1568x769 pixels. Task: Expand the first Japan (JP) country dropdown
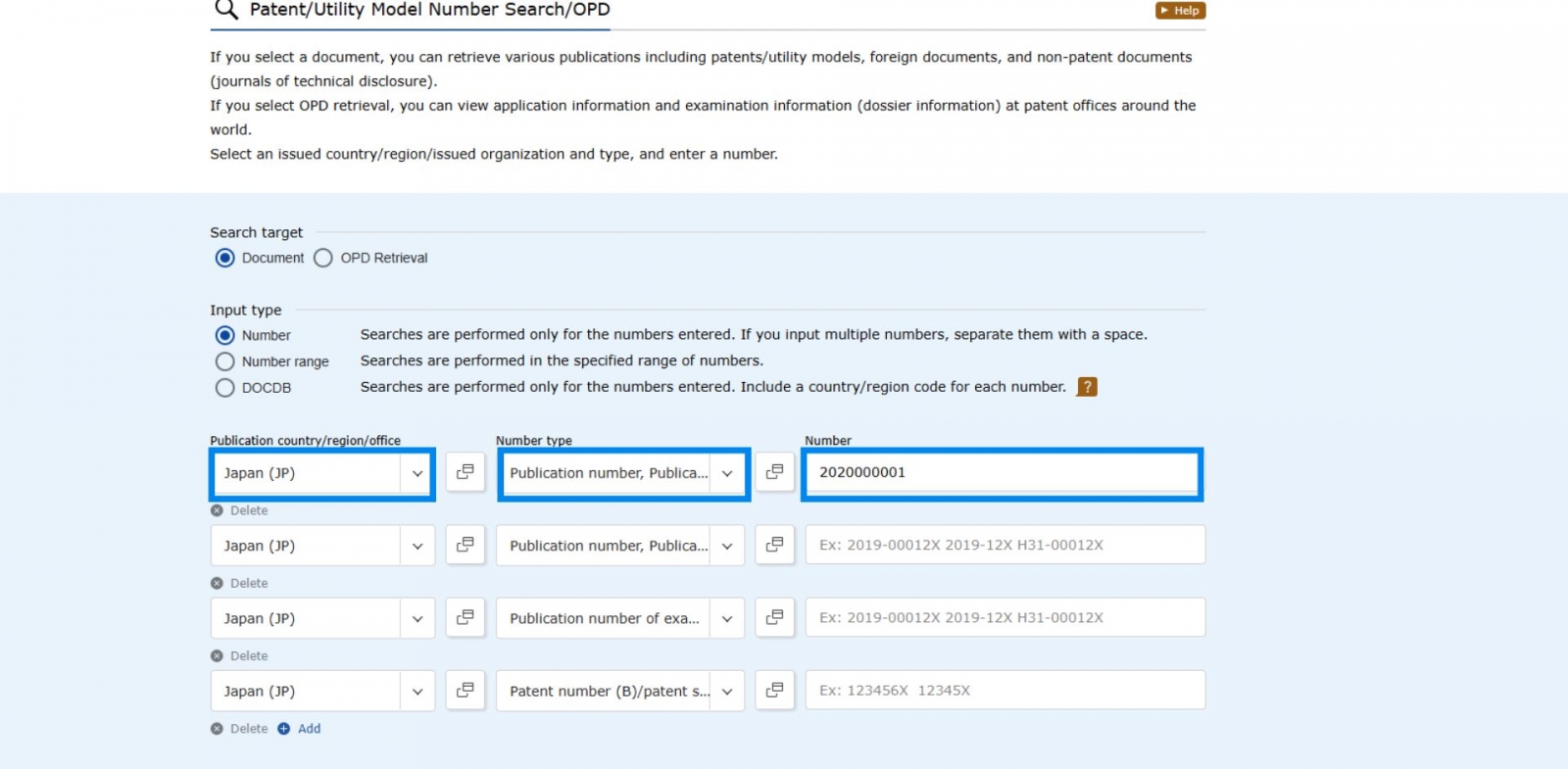322,473
